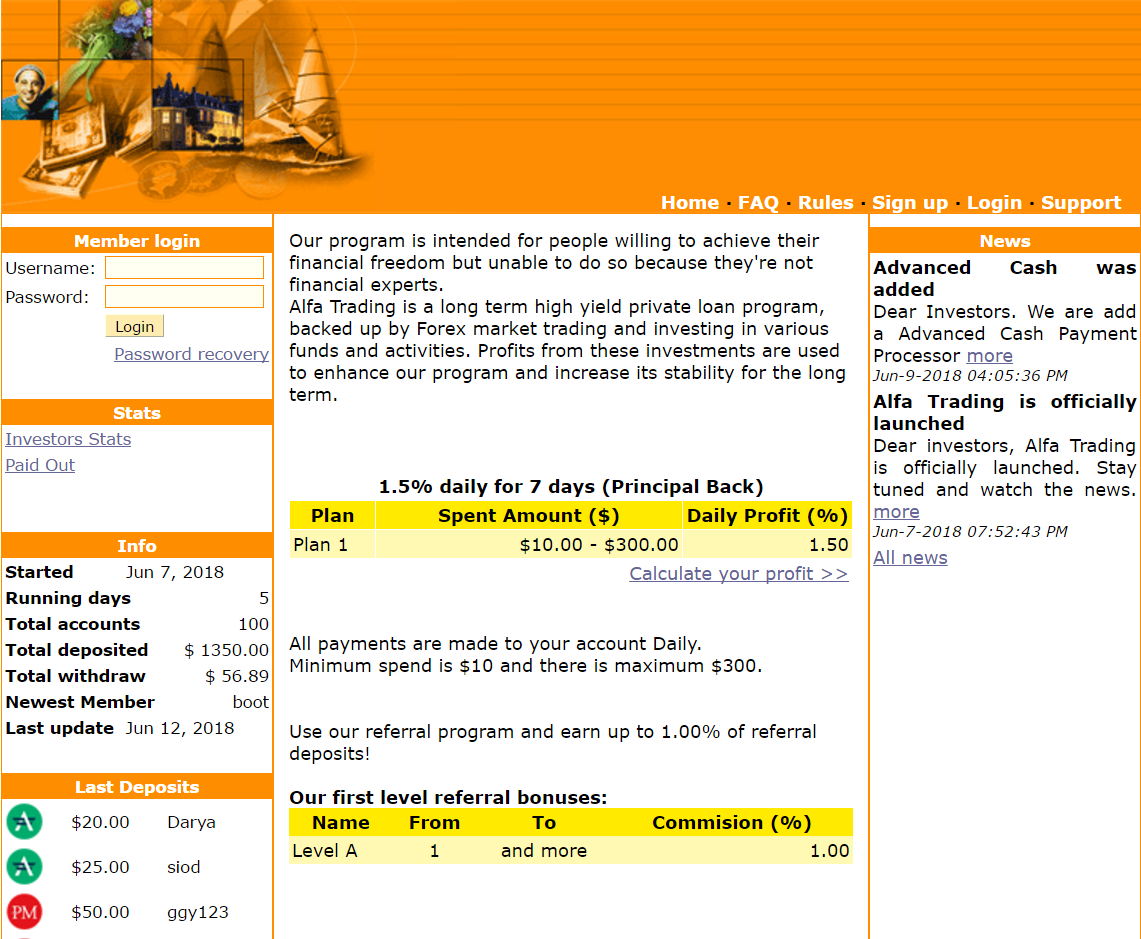Click the Running days value 5

tap(264, 598)
